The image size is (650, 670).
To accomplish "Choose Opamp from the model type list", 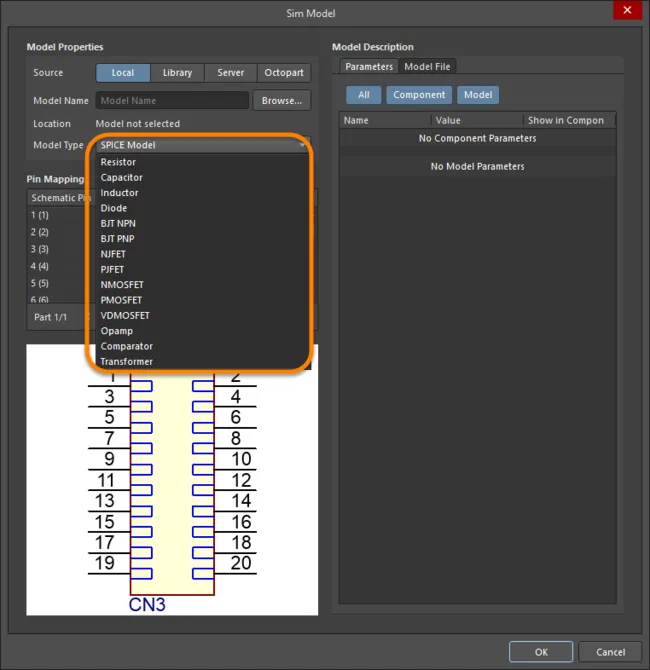I will pos(203,331).
